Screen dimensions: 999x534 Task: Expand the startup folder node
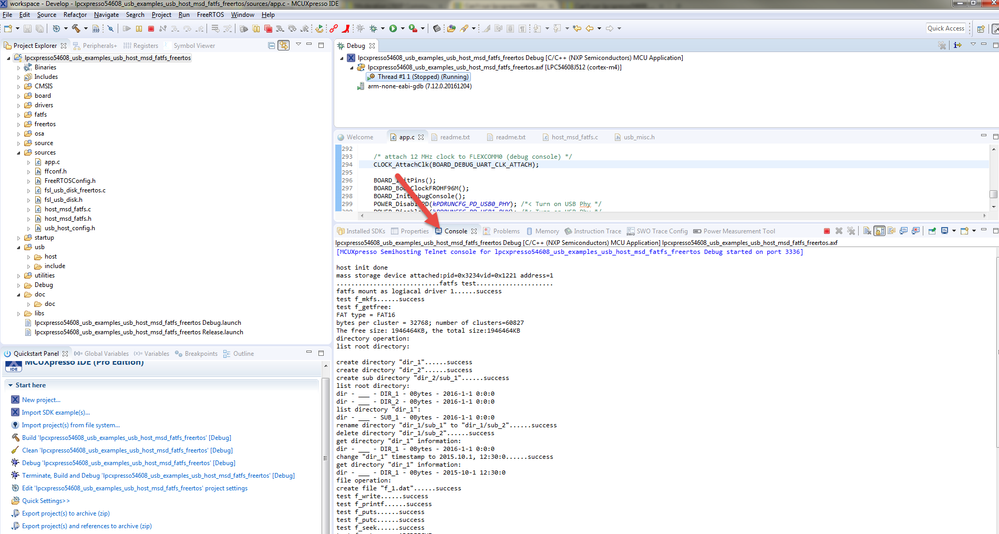18,238
